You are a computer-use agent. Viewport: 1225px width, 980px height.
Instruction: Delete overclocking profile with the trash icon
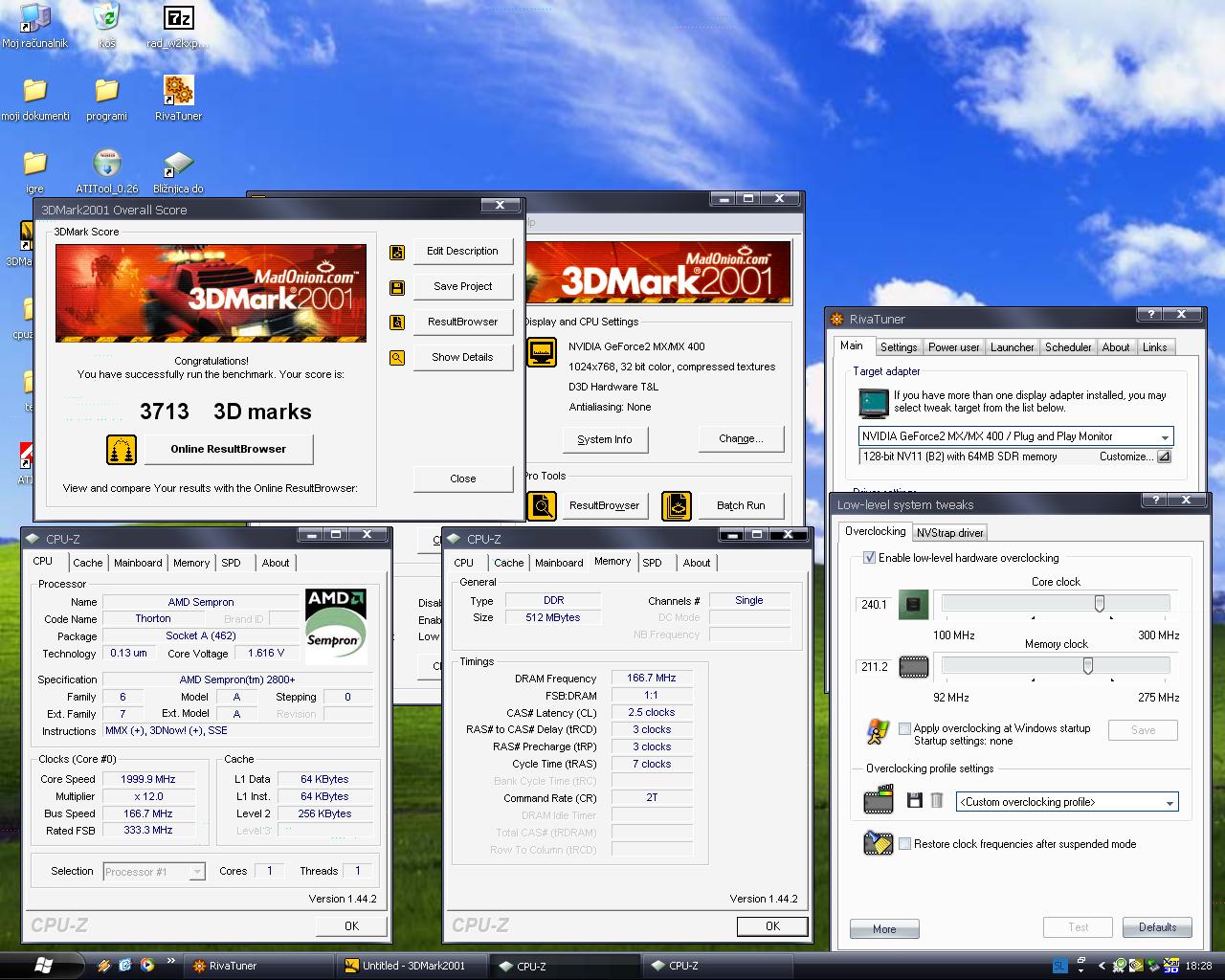click(937, 801)
